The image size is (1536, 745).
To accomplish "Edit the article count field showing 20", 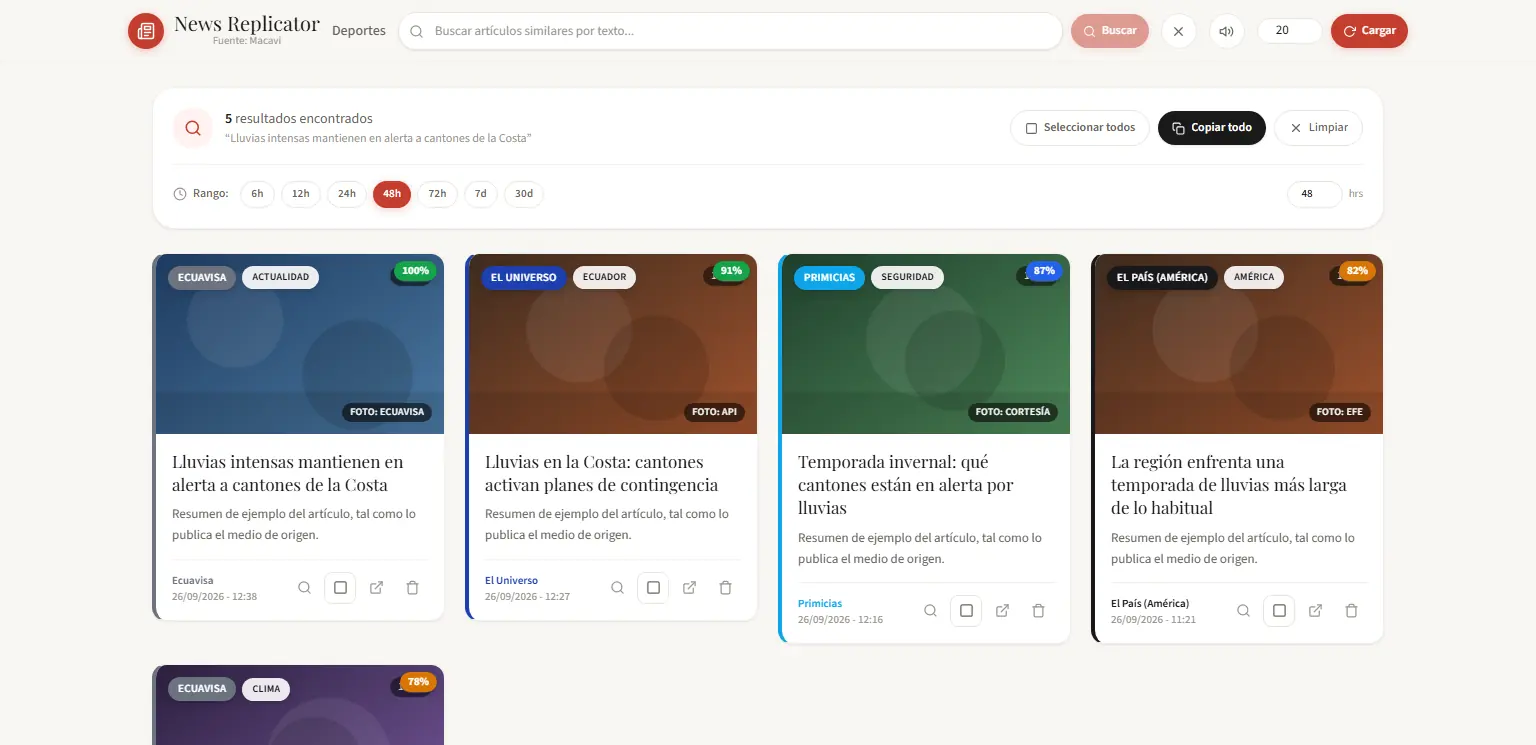I will [1290, 31].
